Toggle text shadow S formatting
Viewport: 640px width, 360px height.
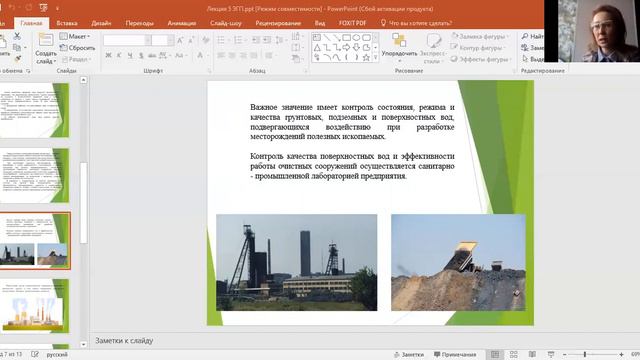pyautogui.click(x=141, y=55)
